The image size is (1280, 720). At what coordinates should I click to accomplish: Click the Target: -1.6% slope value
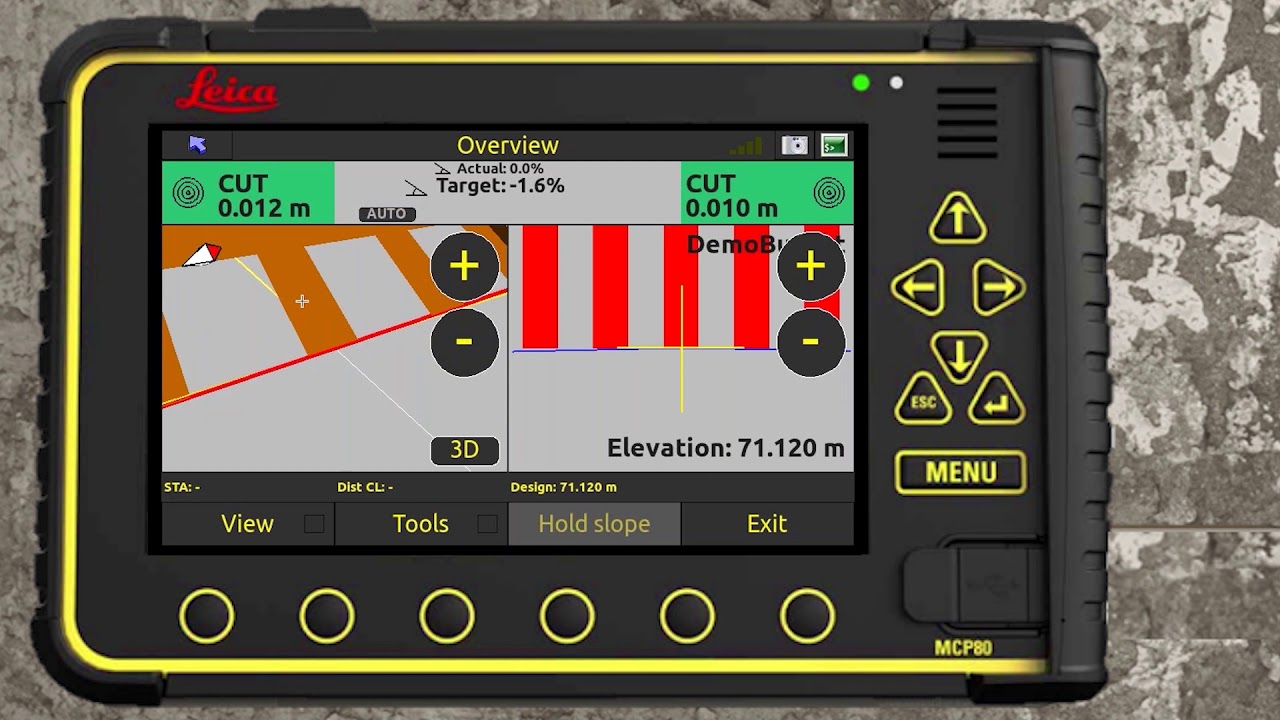(500, 186)
